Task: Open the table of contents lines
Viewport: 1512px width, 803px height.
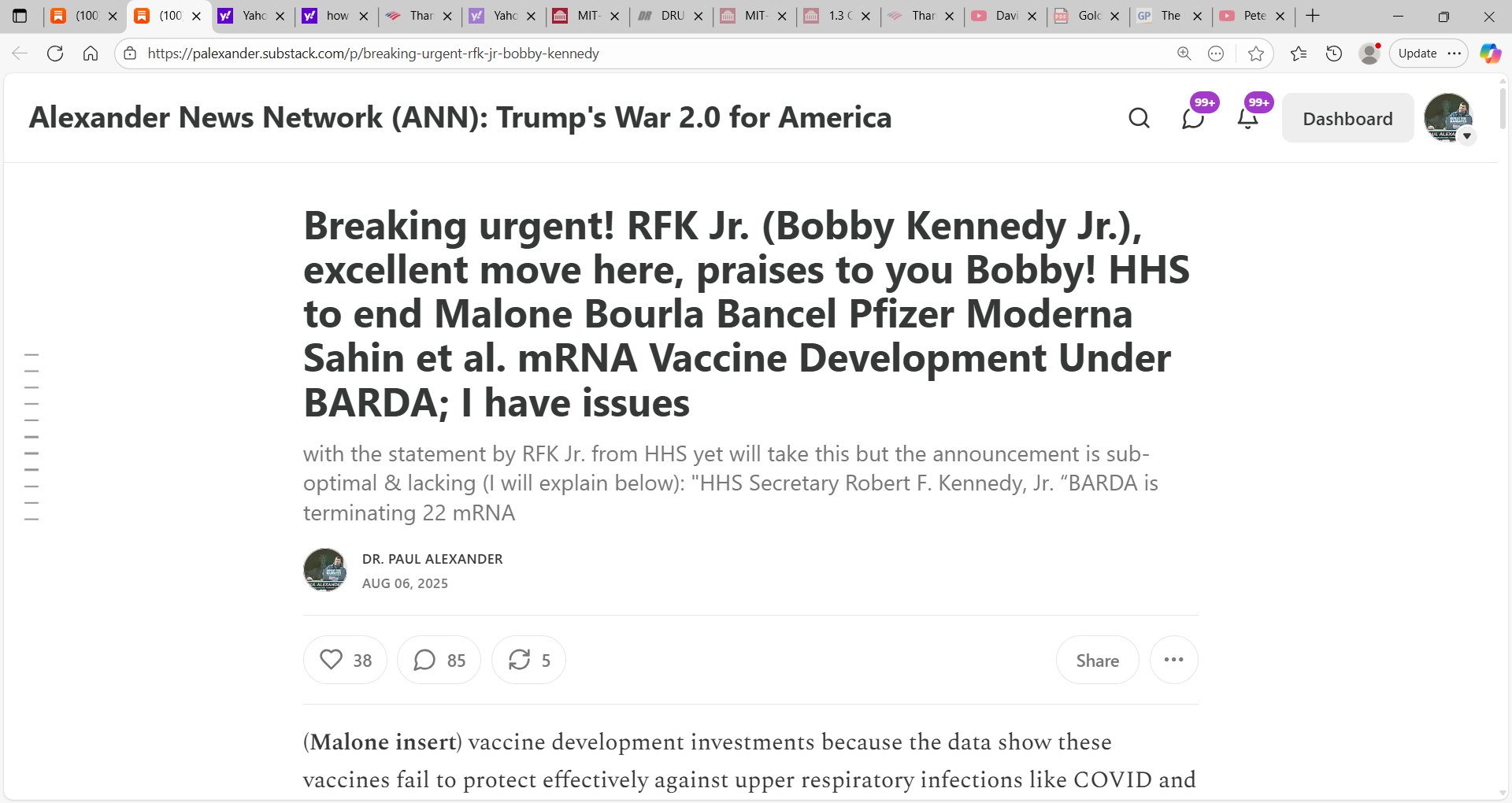Action: tap(31, 437)
